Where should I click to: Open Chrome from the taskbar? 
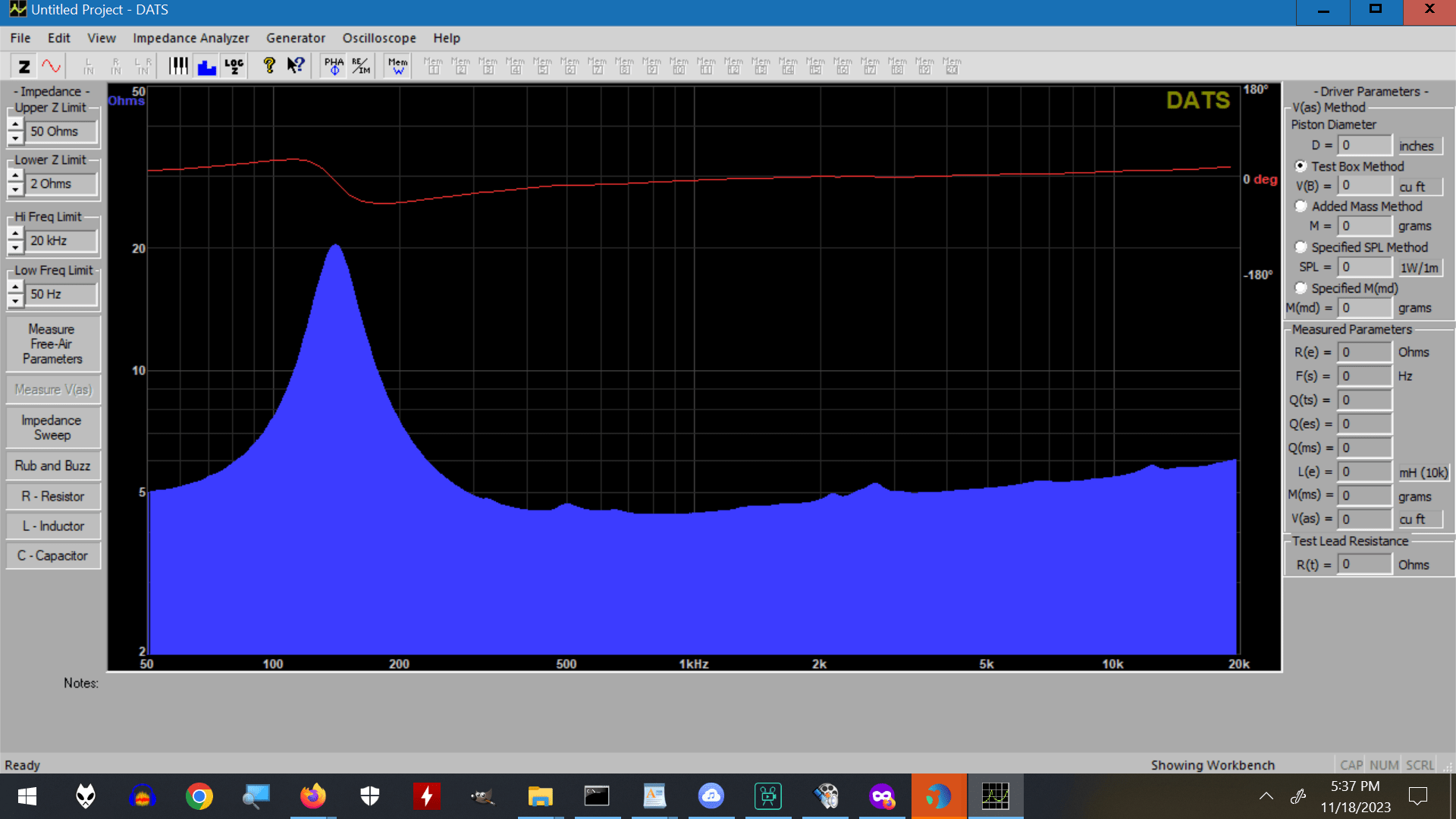[x=199, y=796]
